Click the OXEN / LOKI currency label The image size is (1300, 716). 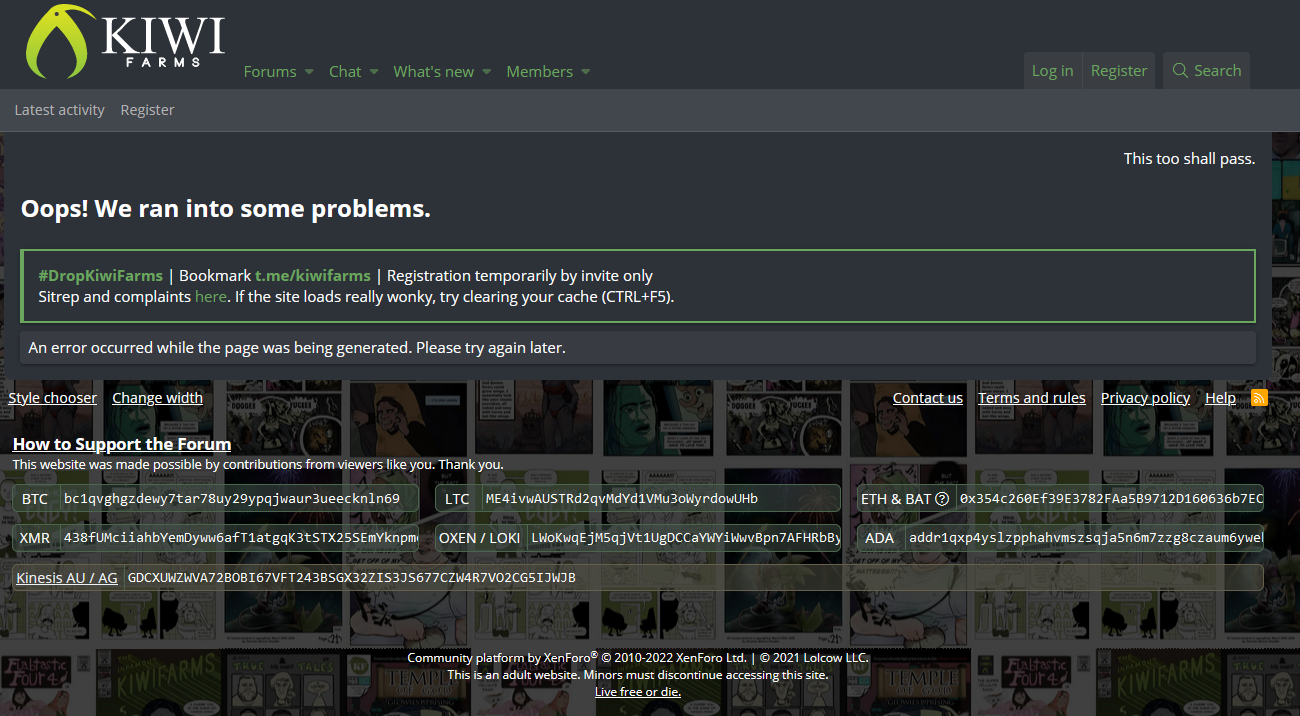(480, 538)
